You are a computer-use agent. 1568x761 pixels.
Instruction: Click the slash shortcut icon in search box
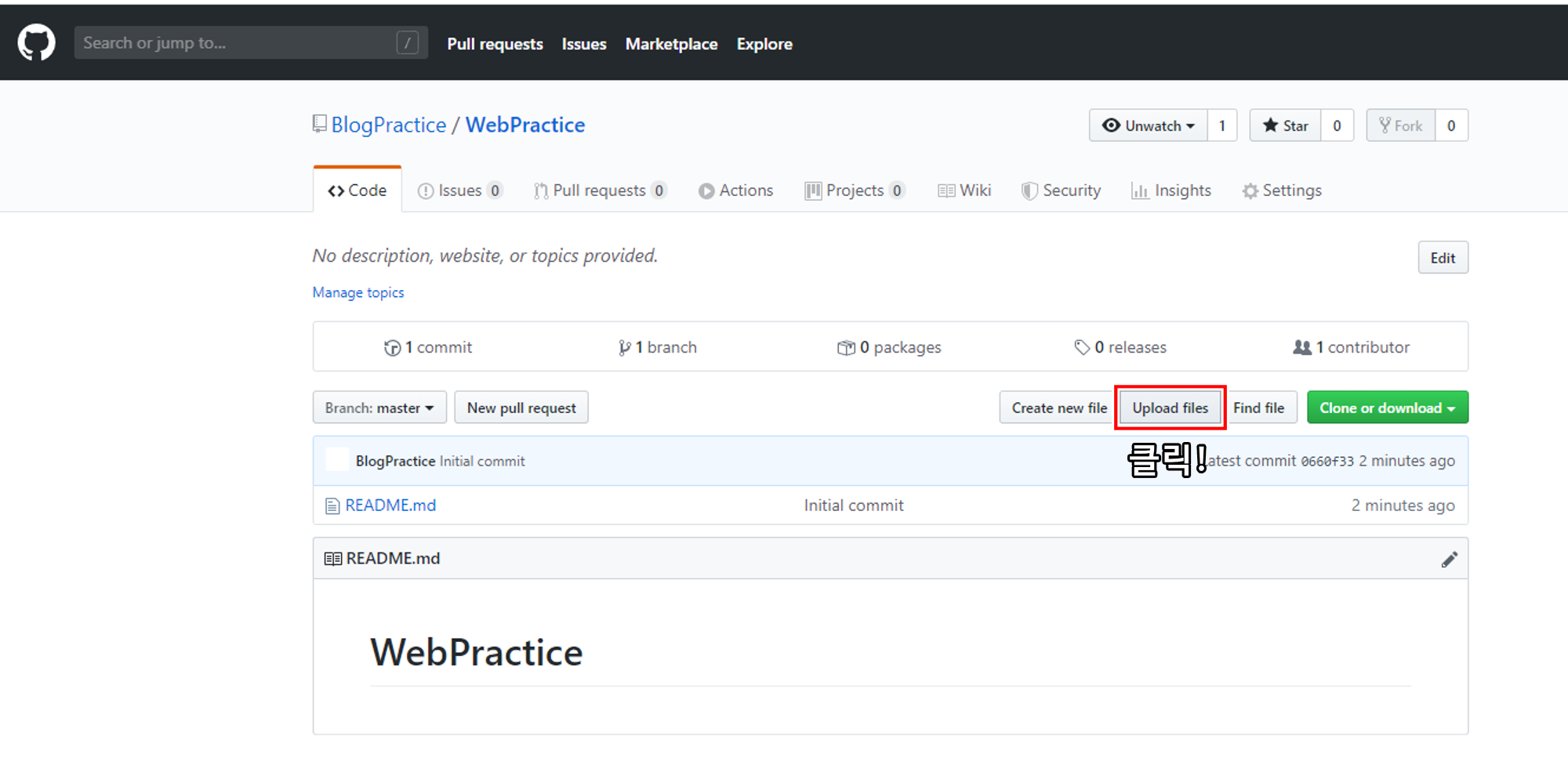pos(407,42)
